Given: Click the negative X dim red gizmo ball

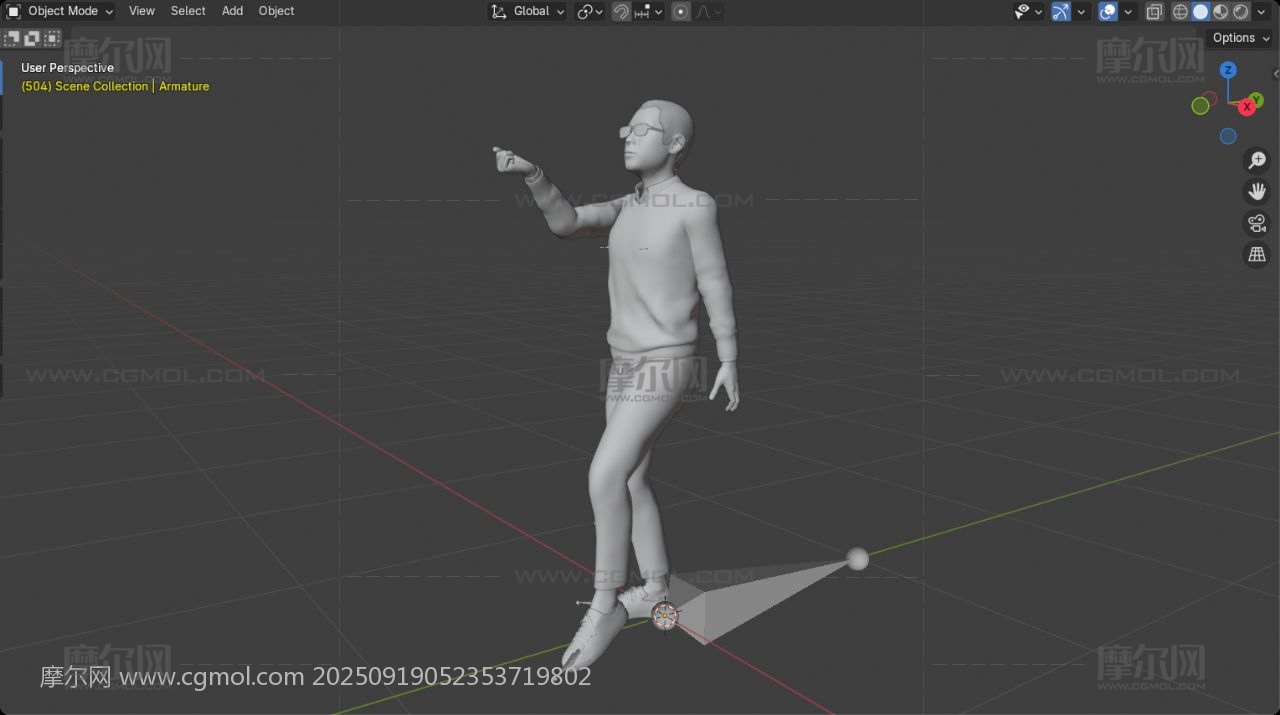Looking at the screenshot, I should click(x=1210, y=98).
